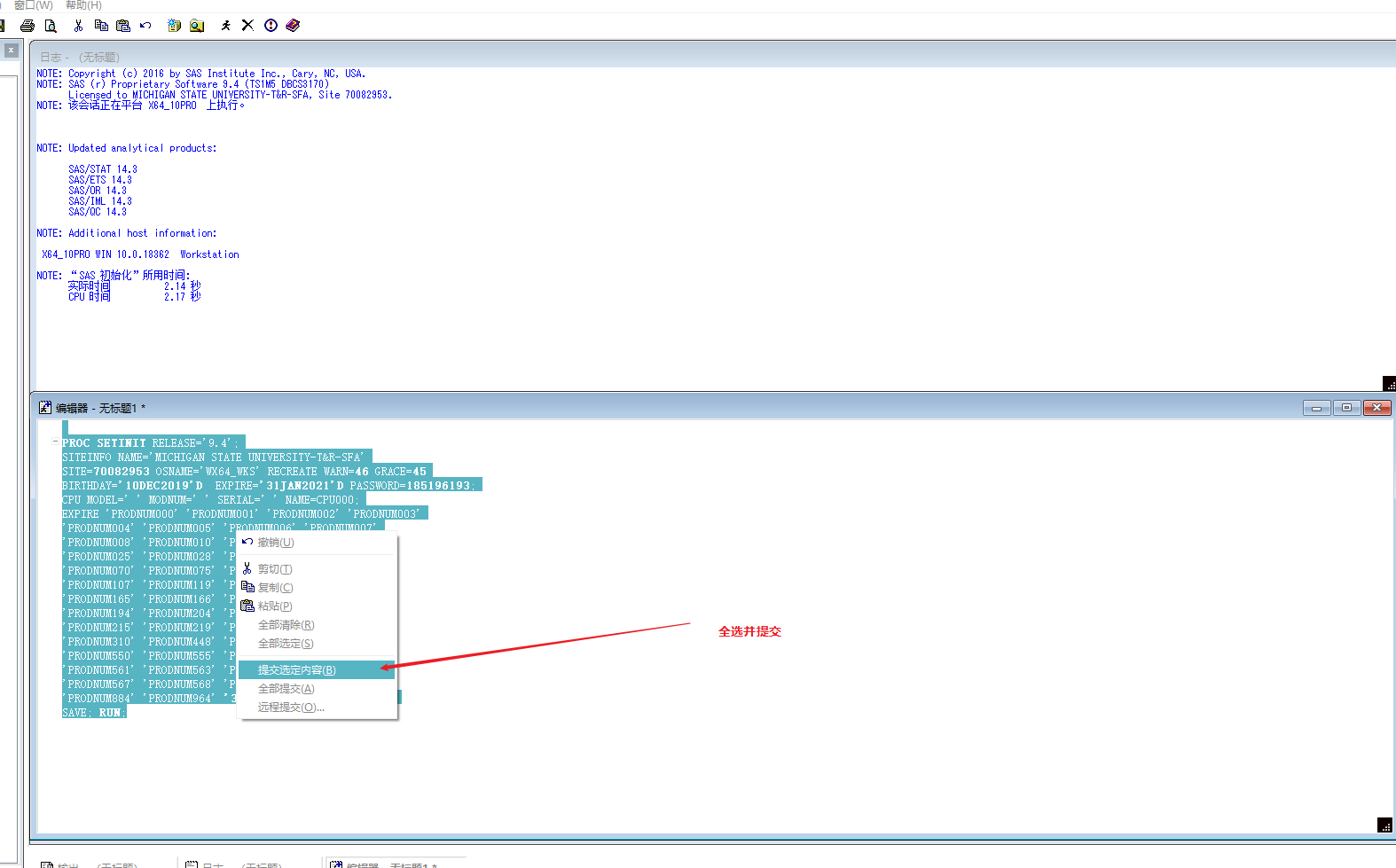Click the Additional host information note

point(127,233)
